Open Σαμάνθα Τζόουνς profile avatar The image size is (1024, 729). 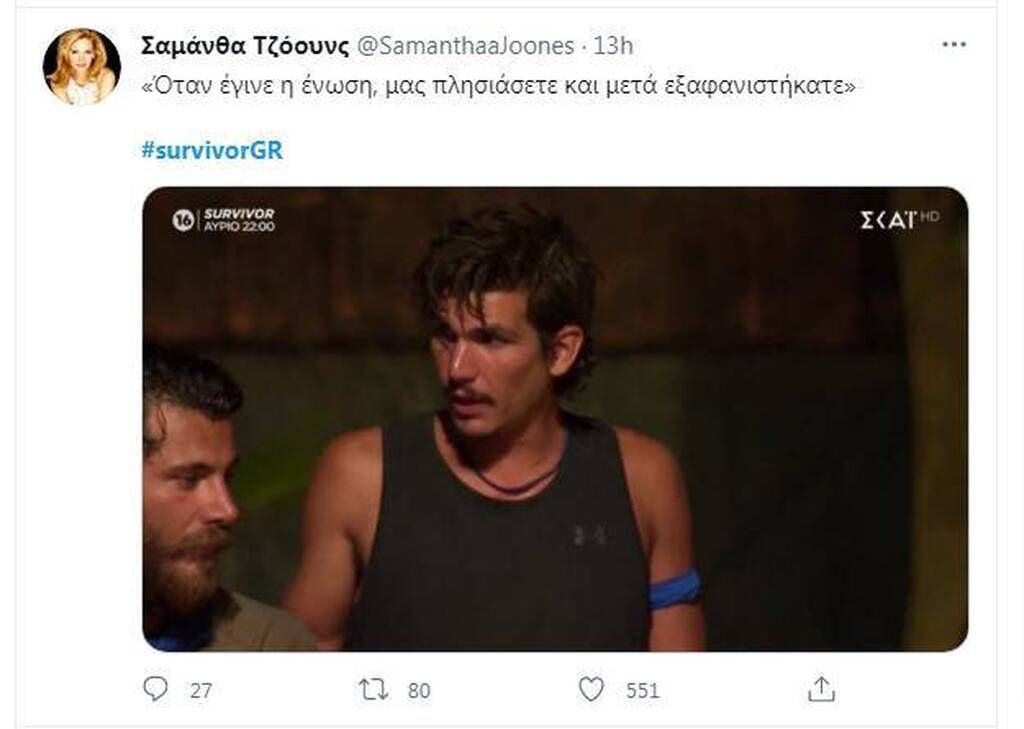[82, 67]
